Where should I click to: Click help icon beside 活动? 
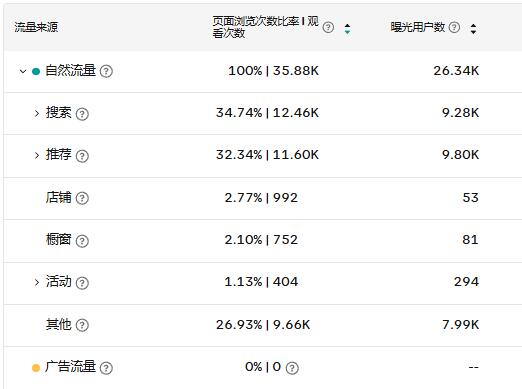click(x=82, y=283)
